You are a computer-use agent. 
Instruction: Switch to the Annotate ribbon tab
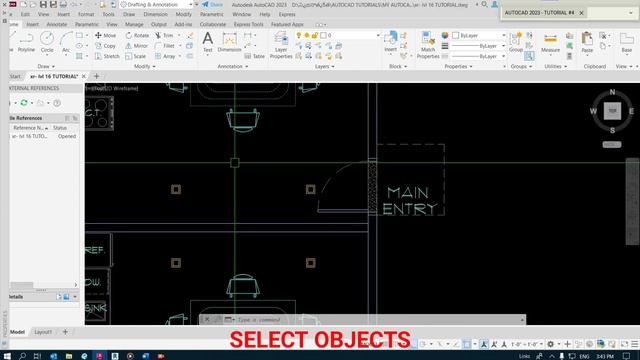click(x=57, y=24)
